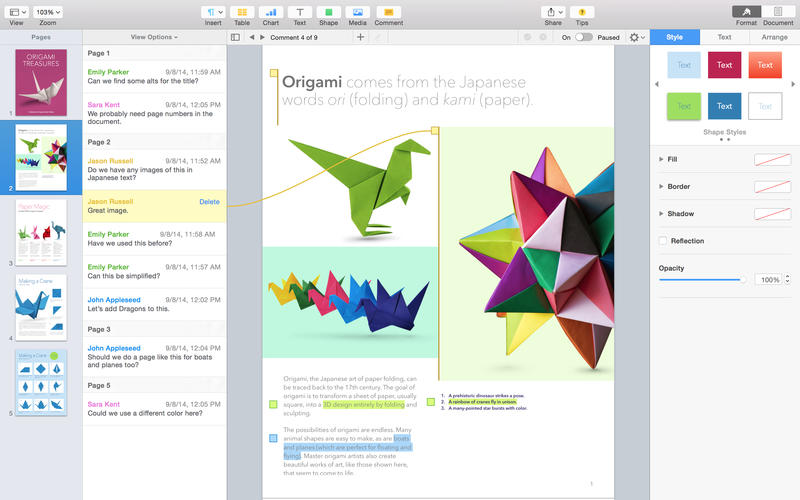Screen dimensions: 800x500
Task: Delete Jason Russell's 'Great image' comment
Action: coord(209,201)
